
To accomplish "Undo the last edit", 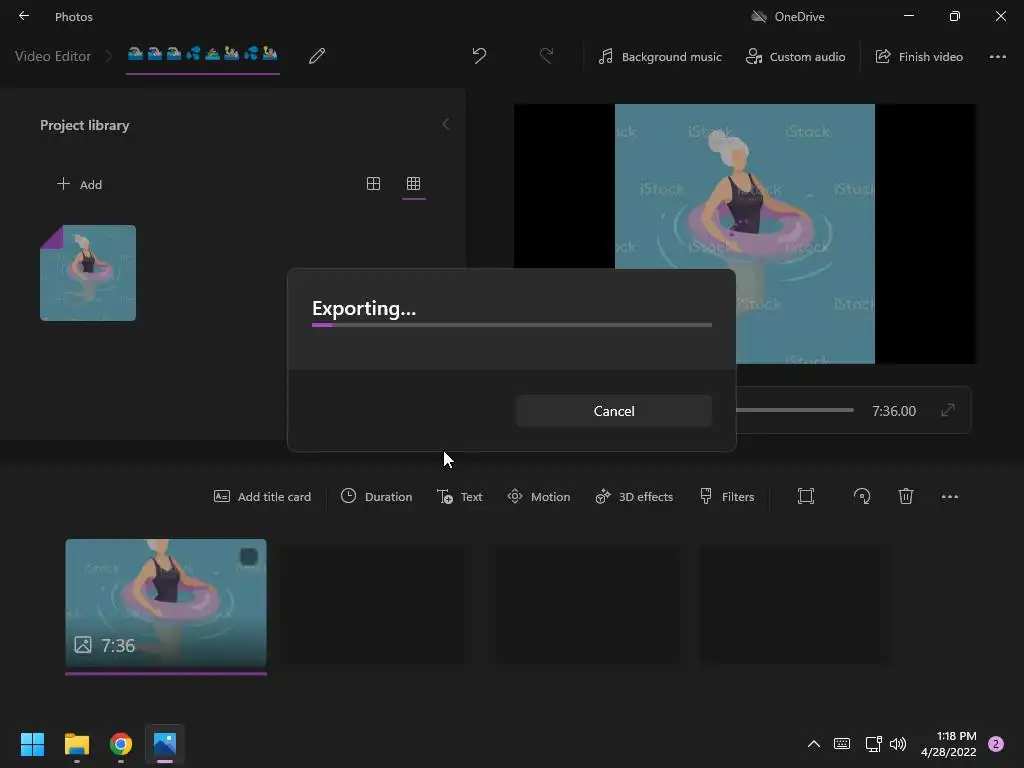I will 479,56.
